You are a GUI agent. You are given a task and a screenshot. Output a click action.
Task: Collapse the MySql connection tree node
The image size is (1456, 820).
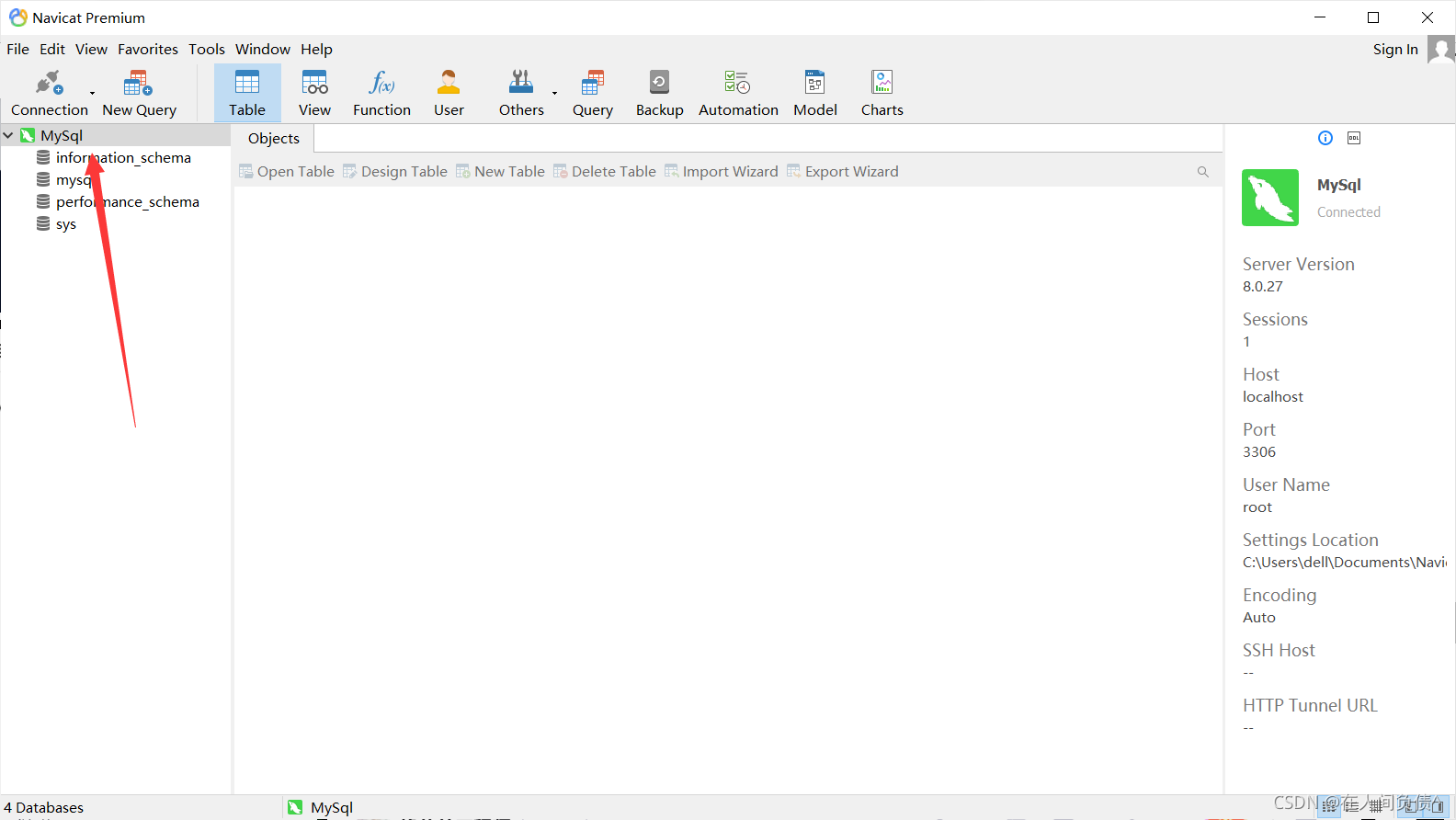click(x=8, y=135)
